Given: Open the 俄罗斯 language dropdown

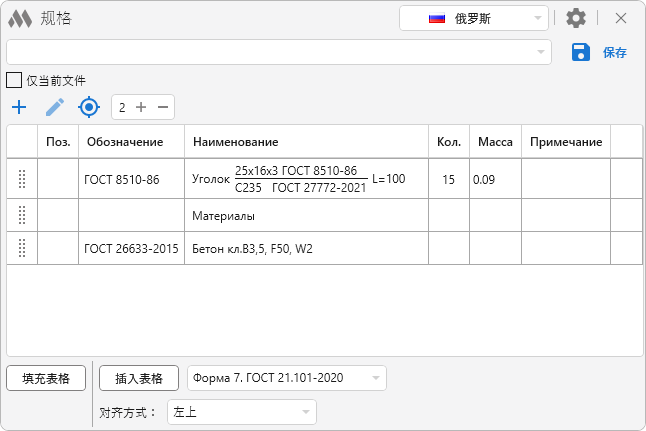Looking at the screenshot, I should coord(474,18).
